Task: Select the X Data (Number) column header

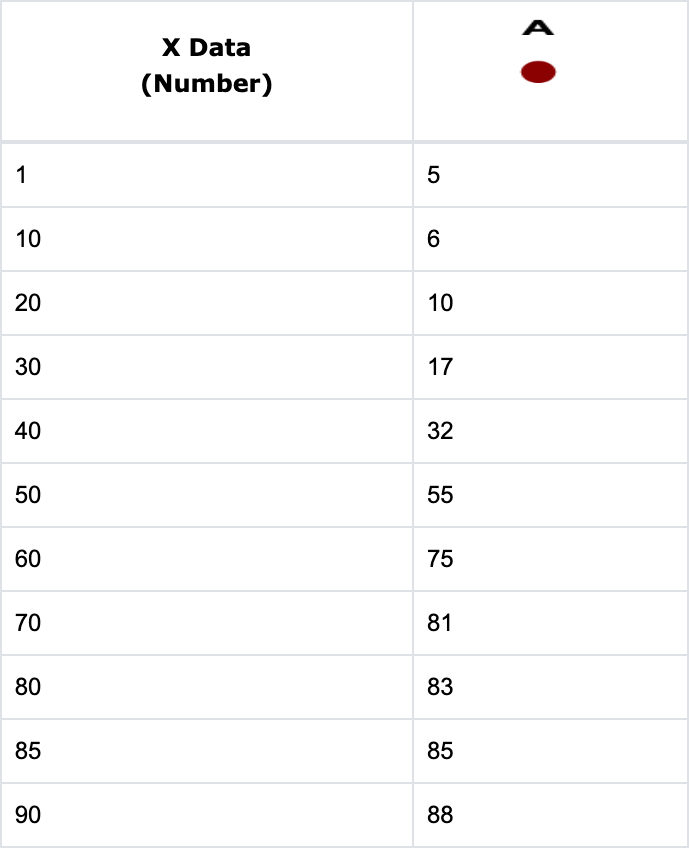Action: [x=207, y=66]
